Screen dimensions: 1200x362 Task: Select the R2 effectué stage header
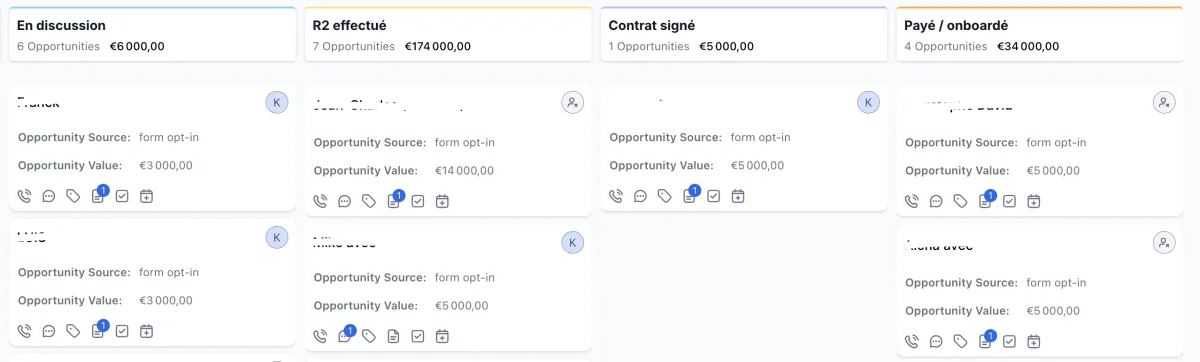click(446, 35)
